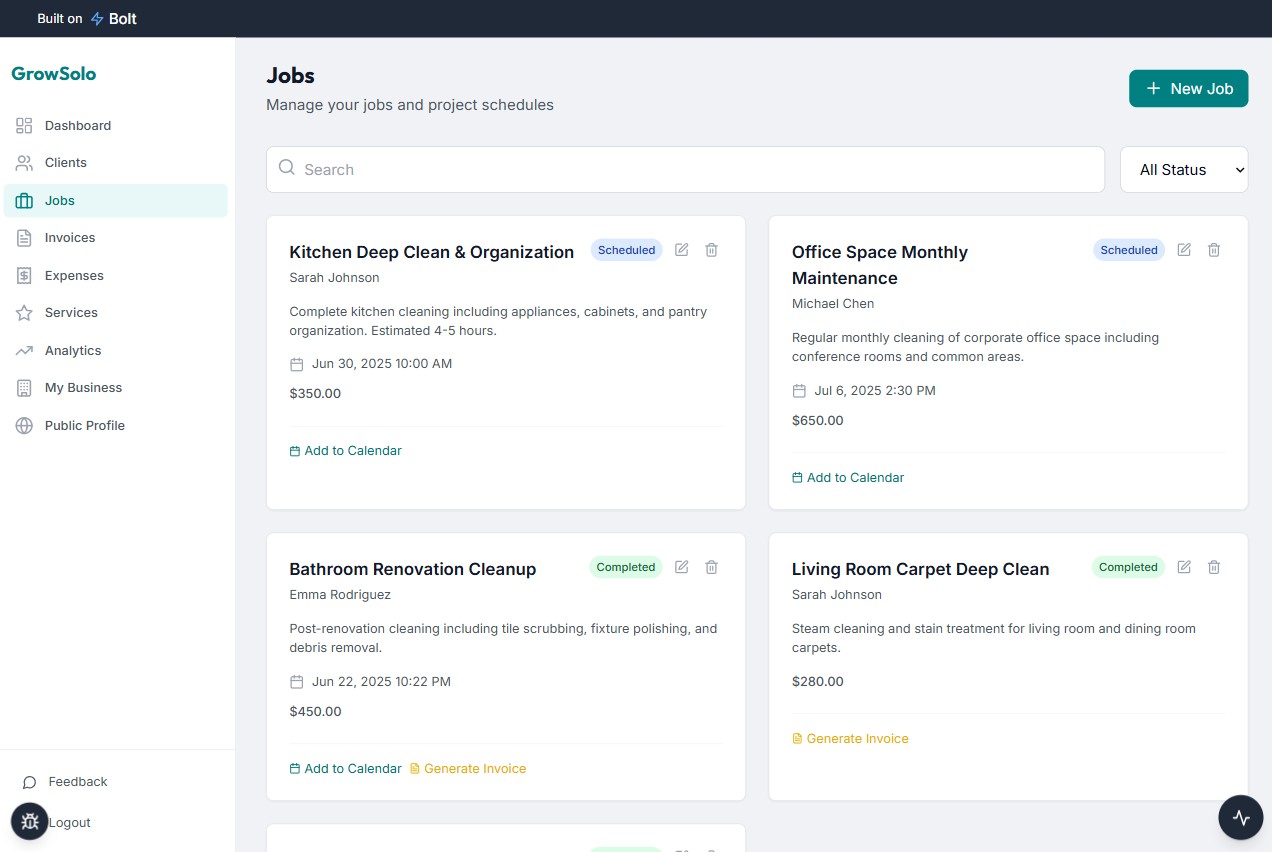Click the Jun 22, 2025 10:22 PM date
1272x852 pixels.
(x=381, y=682)
